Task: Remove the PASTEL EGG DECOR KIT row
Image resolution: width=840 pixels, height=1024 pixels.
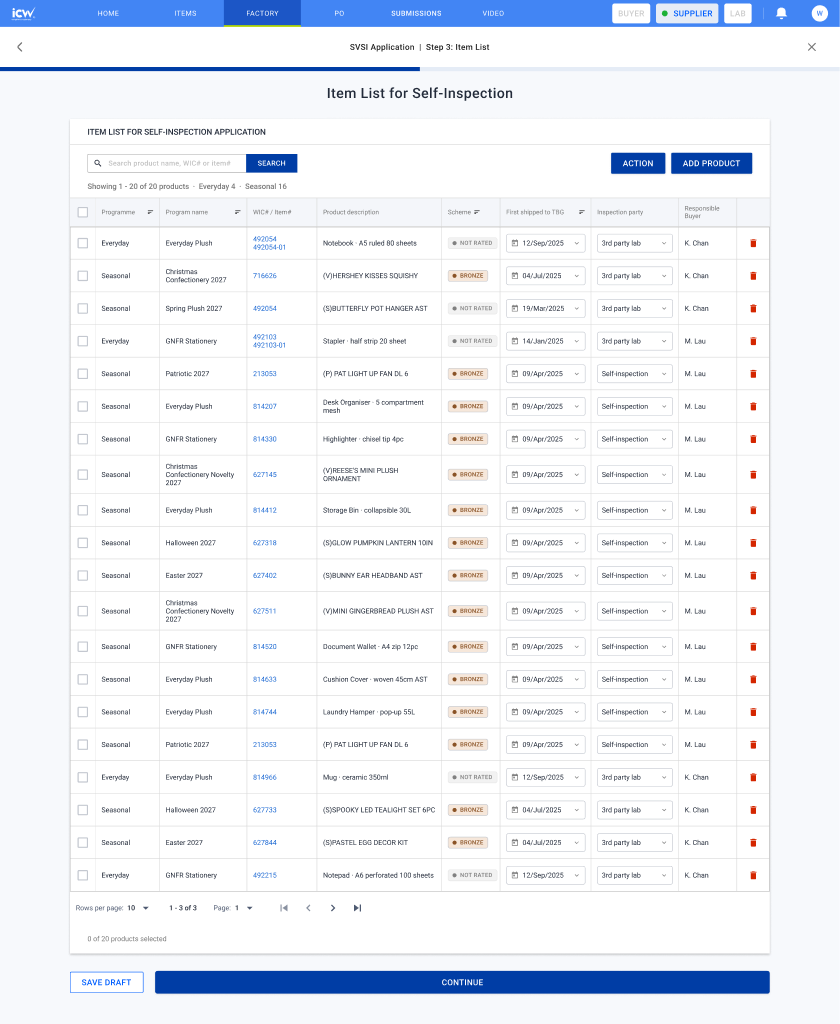Action: pos(753,842)
